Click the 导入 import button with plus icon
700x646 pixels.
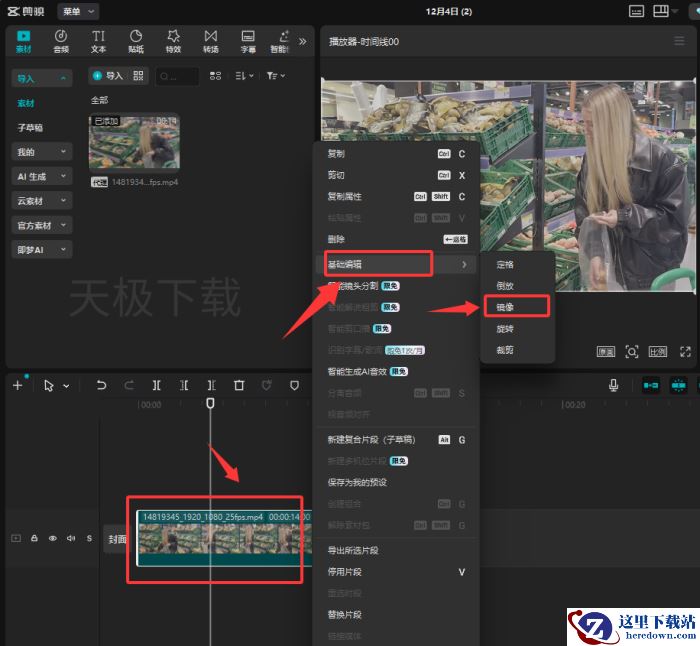108,76
